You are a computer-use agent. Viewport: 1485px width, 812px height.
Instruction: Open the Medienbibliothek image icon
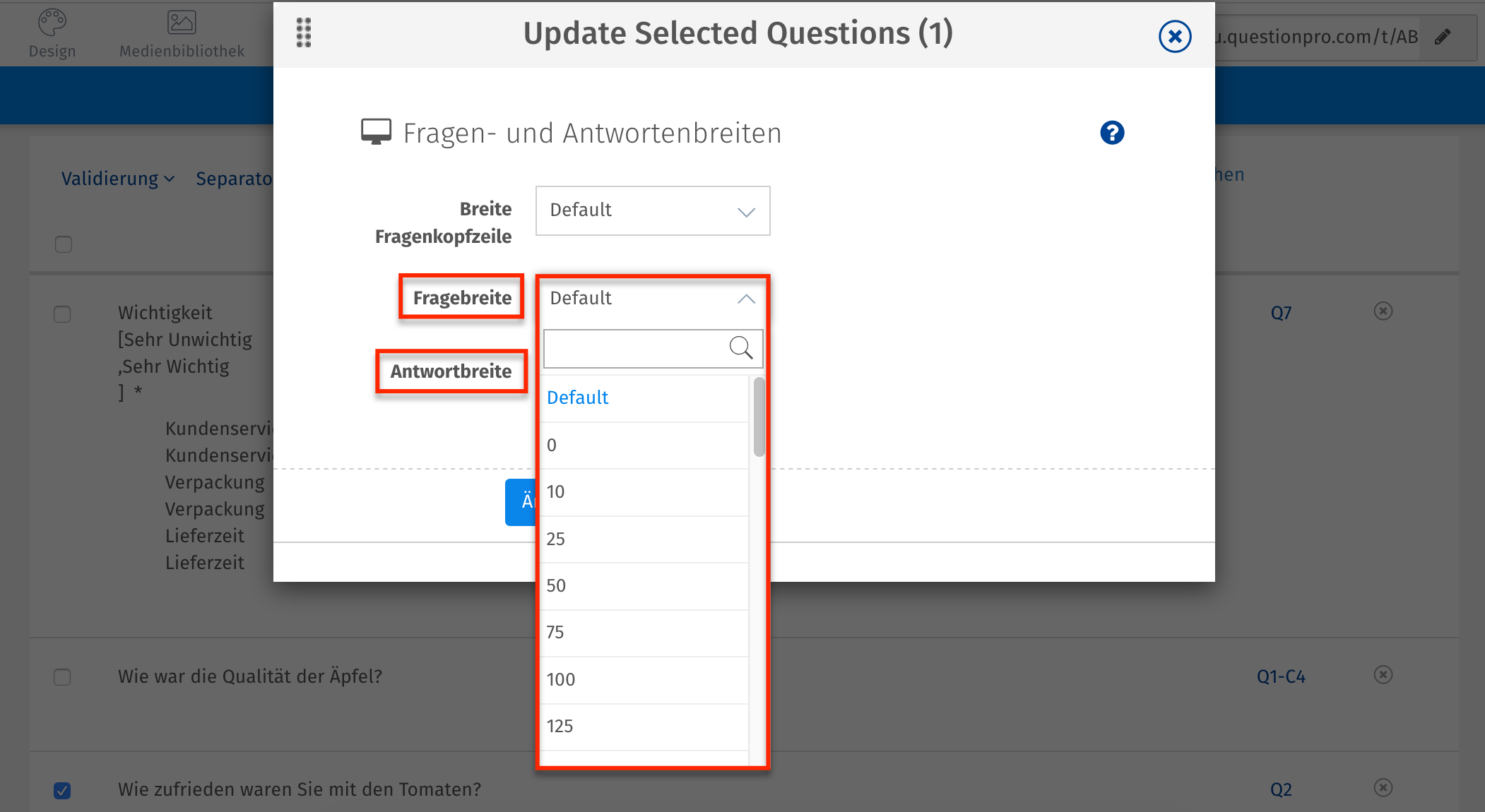[x=182, y=23]
